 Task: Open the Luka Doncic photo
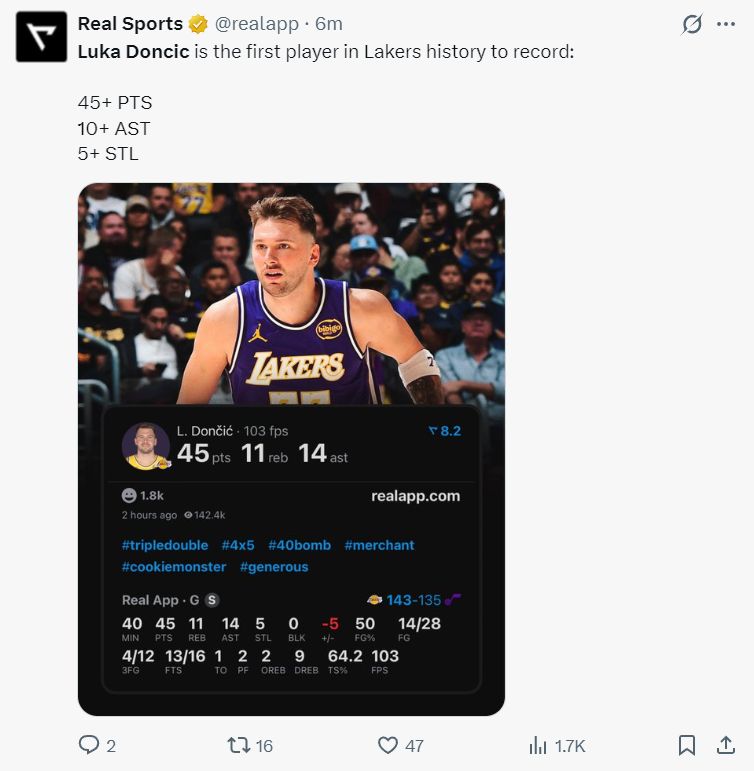291,290
